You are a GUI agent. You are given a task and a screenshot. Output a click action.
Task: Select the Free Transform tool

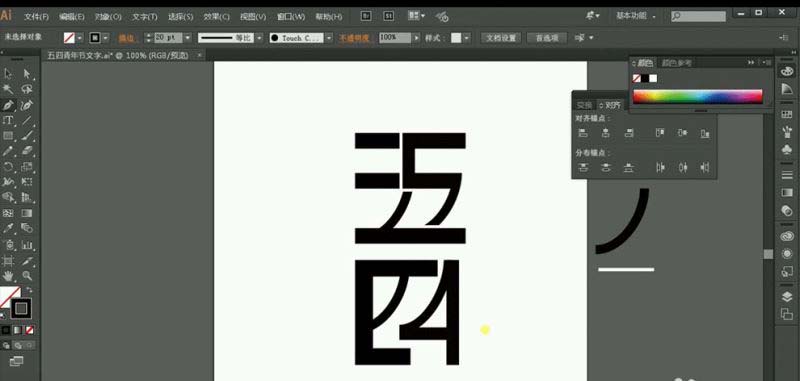coord(27,182)
